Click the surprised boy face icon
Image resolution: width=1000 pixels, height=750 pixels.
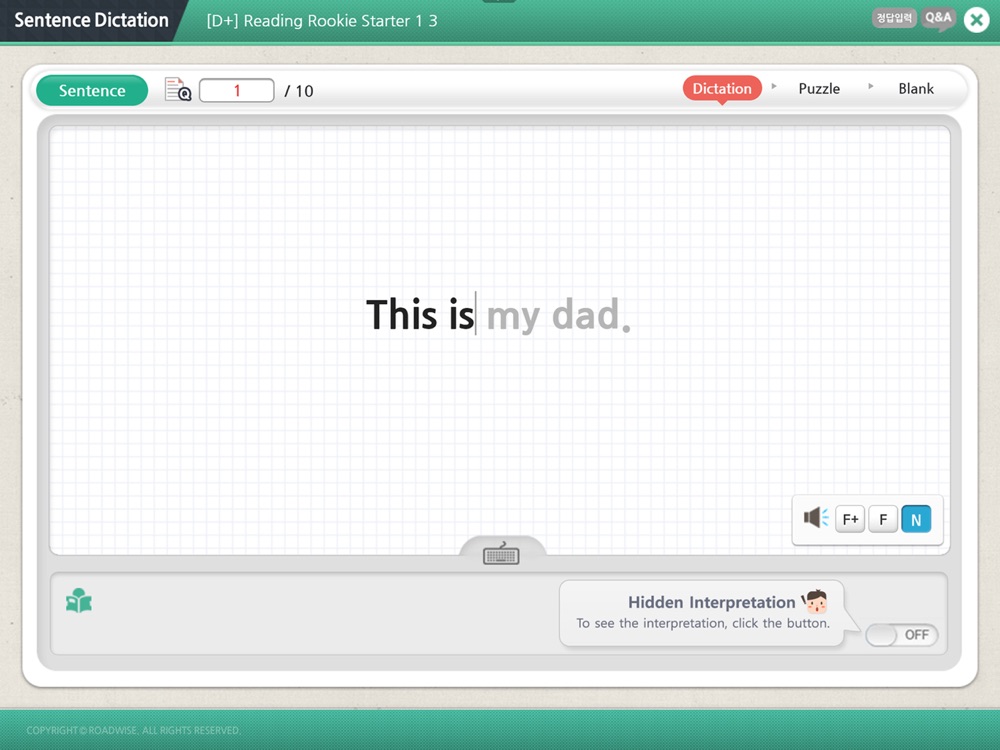point(815,601)
